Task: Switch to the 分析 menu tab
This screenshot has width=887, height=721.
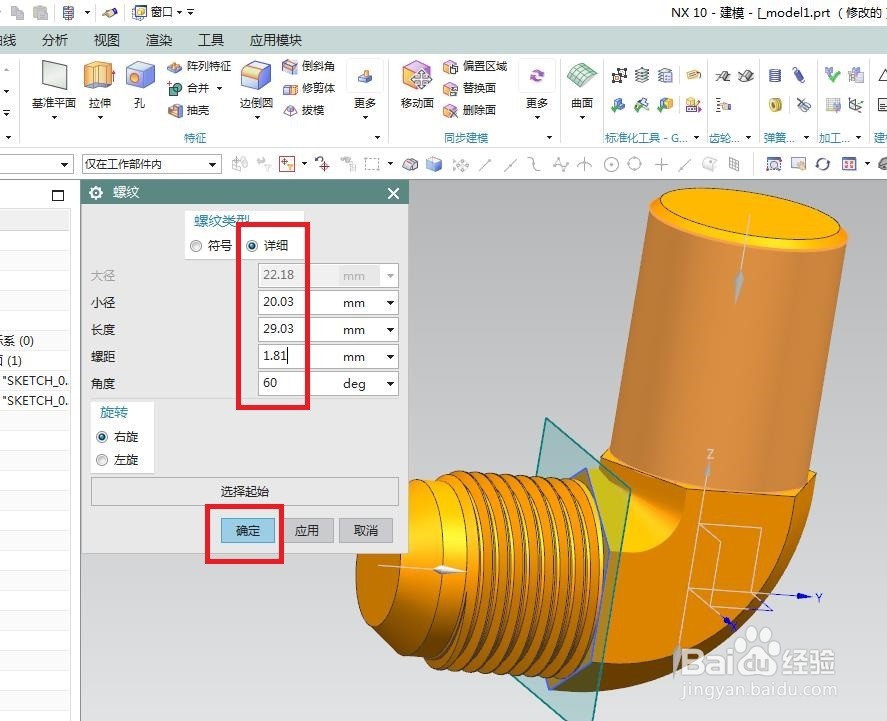Action: pos(56,40)
